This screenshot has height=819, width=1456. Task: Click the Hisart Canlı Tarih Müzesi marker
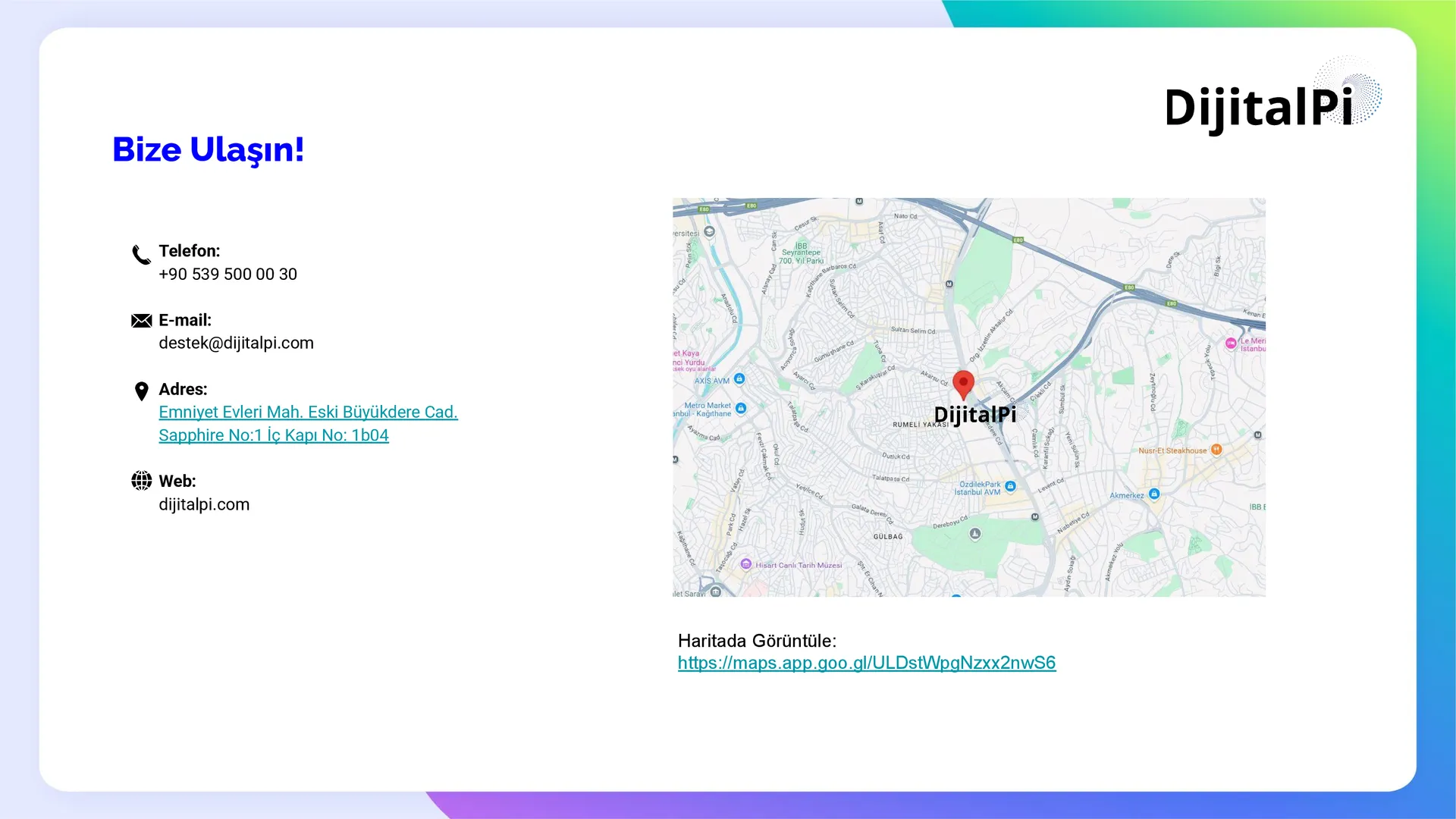tap(746, 564)
